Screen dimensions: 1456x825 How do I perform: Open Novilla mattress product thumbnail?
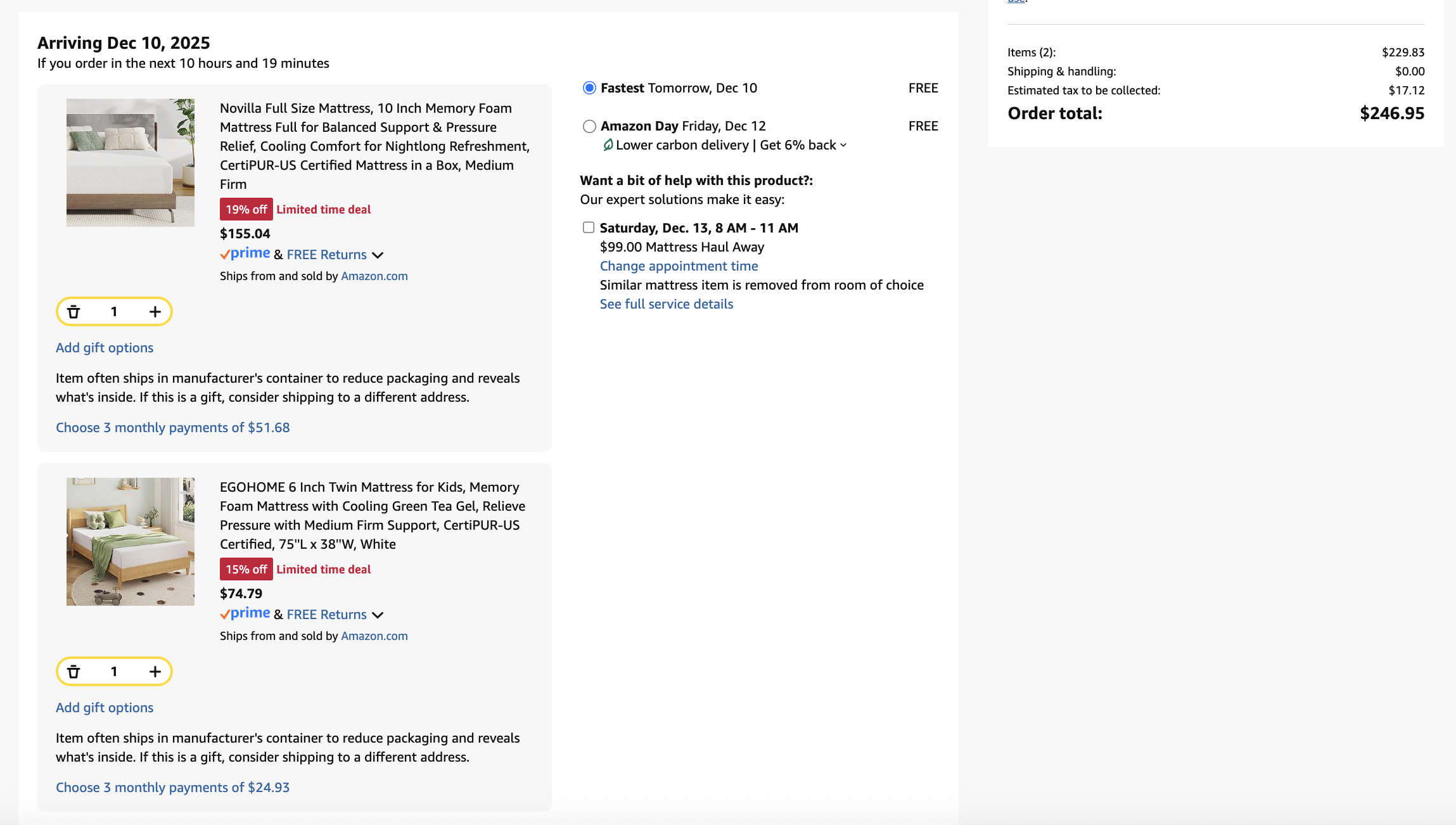131,163
